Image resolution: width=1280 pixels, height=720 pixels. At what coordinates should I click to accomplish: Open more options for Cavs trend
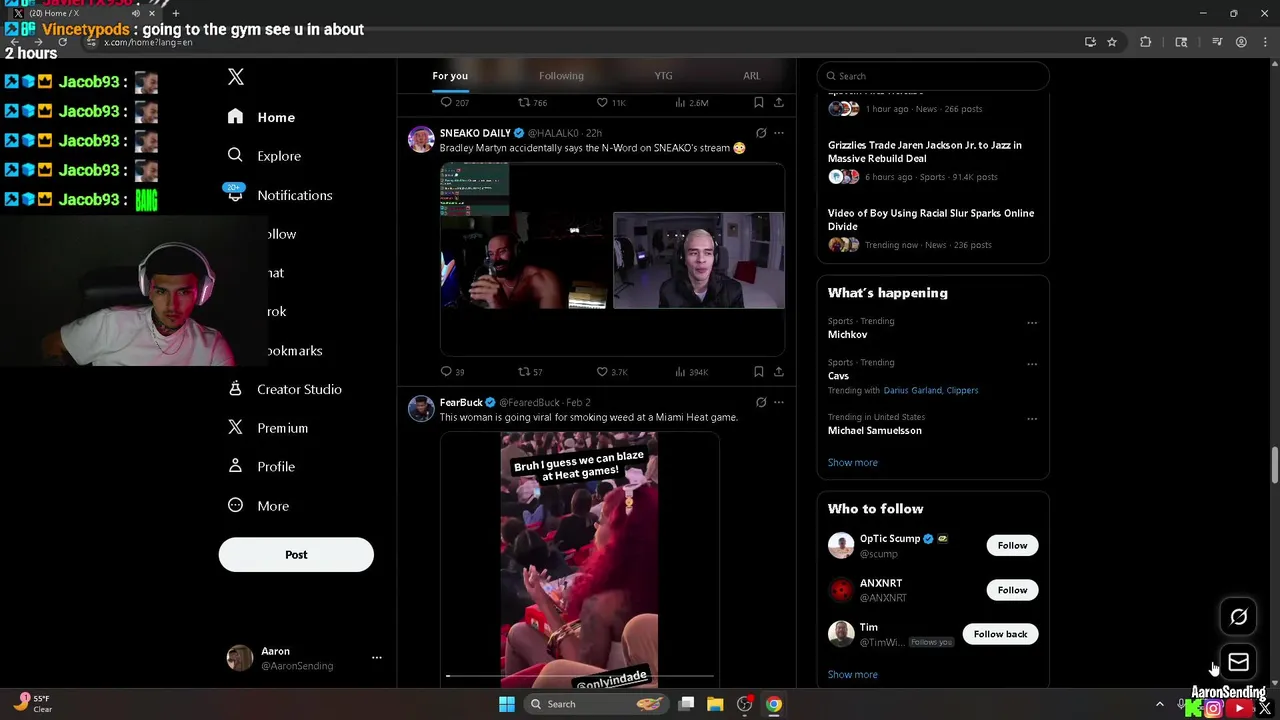point(1032,364)
